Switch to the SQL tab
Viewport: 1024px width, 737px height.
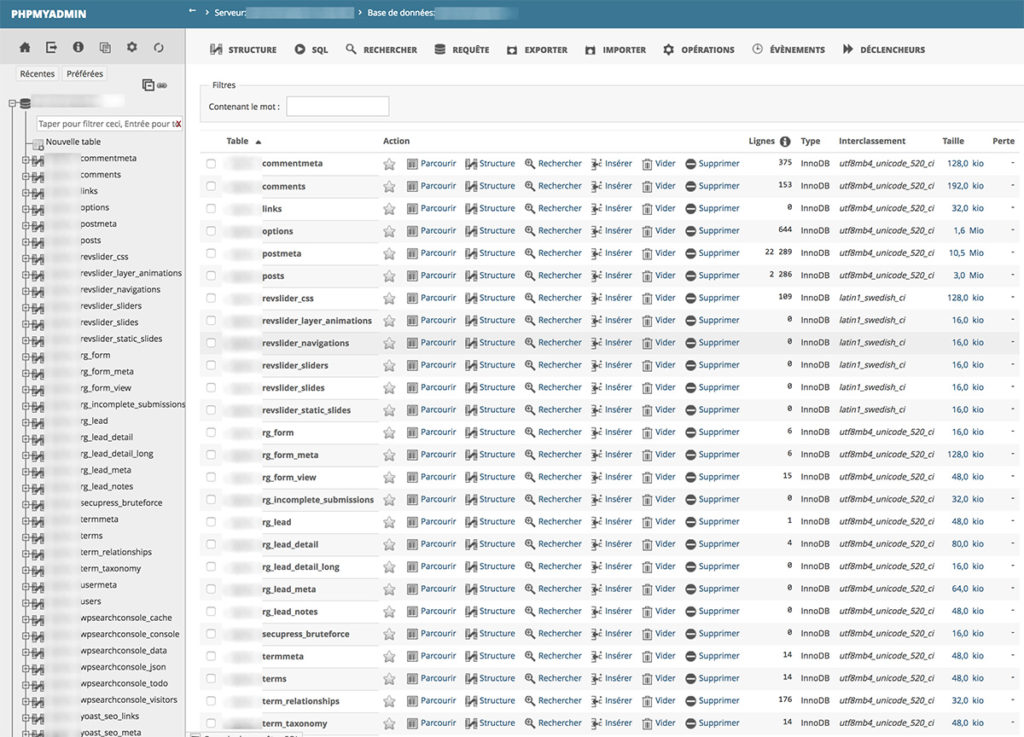[x=311, y=50]
